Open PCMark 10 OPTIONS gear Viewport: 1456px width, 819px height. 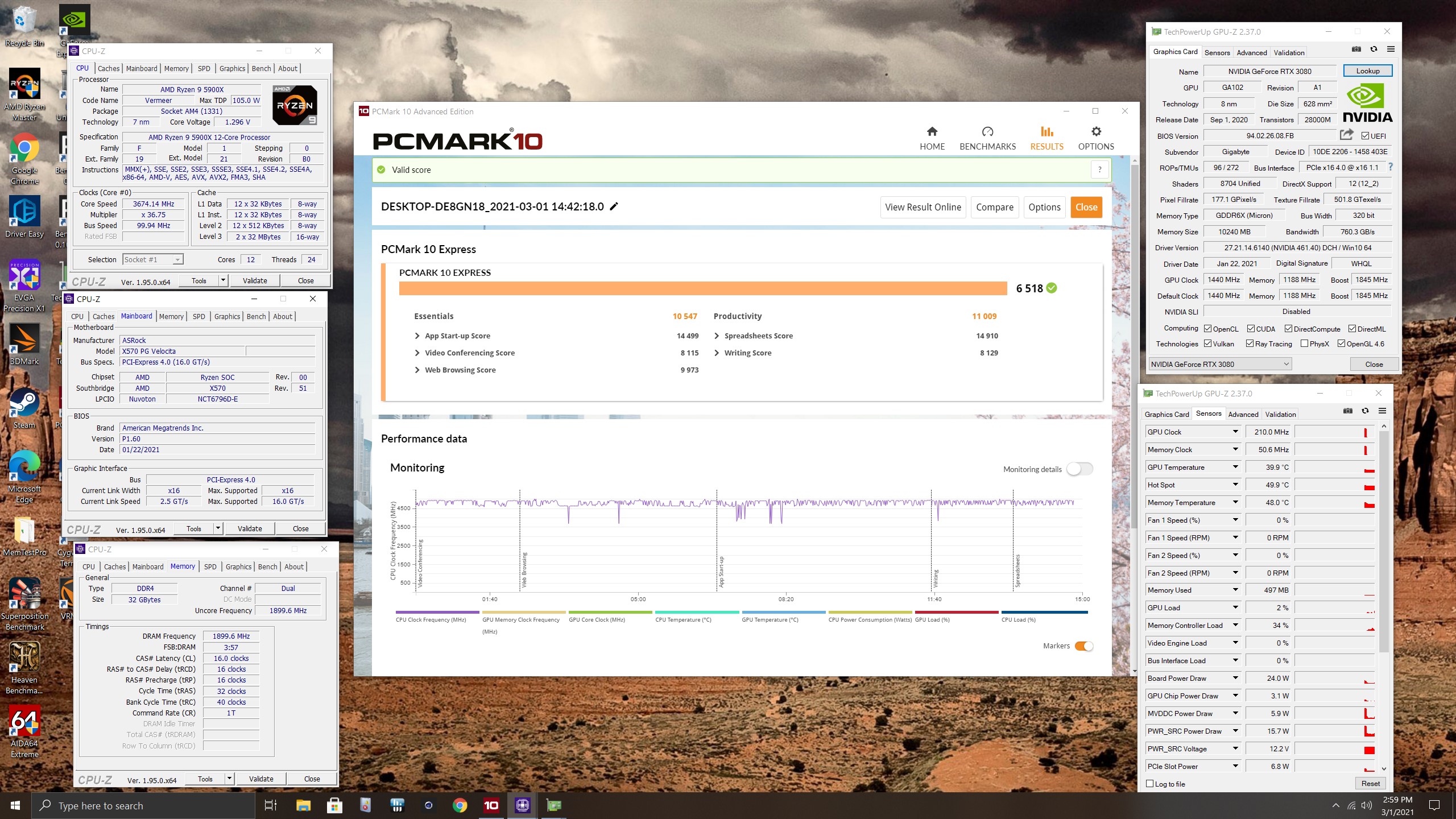[x=1096, y=138]
